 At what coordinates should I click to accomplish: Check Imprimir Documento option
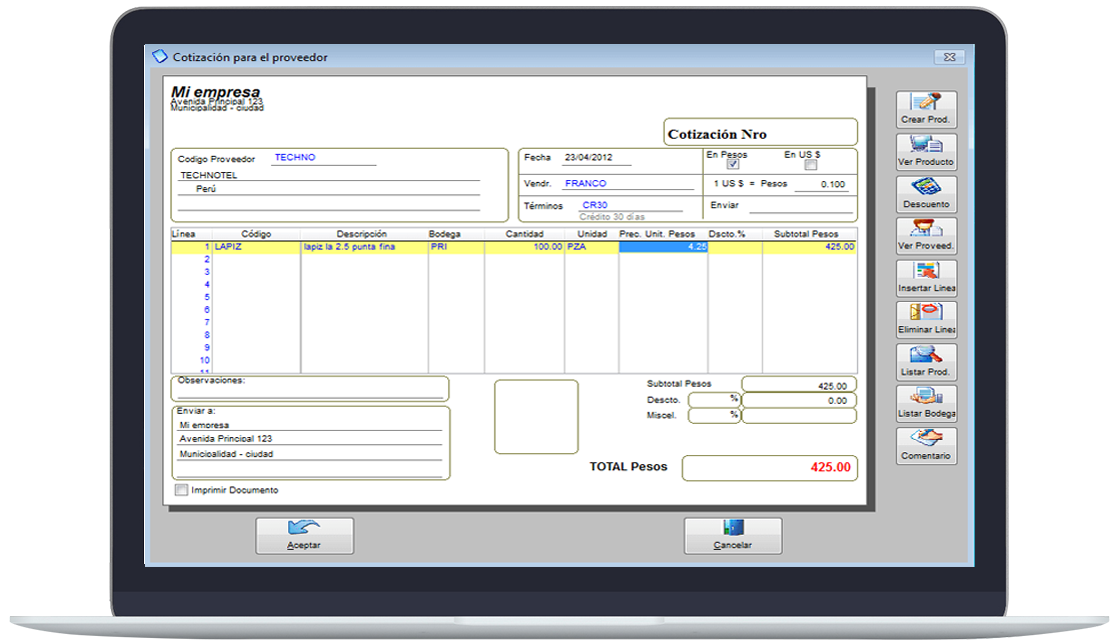coord(181,490)
